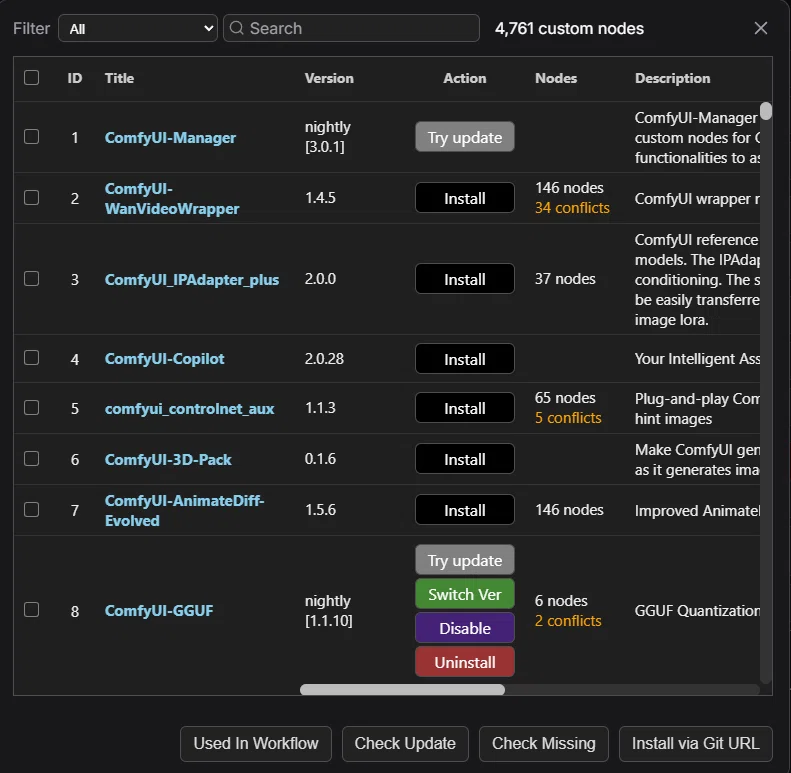Check the ComfyUI-3D-Pack row checkbox
This screenshot has height=773, width=791.
point(31,459)
